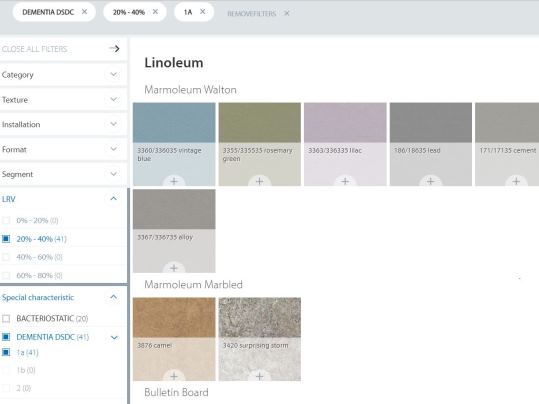Enable the BACTERIOSTATIC checkbox

tap(6, 319)
